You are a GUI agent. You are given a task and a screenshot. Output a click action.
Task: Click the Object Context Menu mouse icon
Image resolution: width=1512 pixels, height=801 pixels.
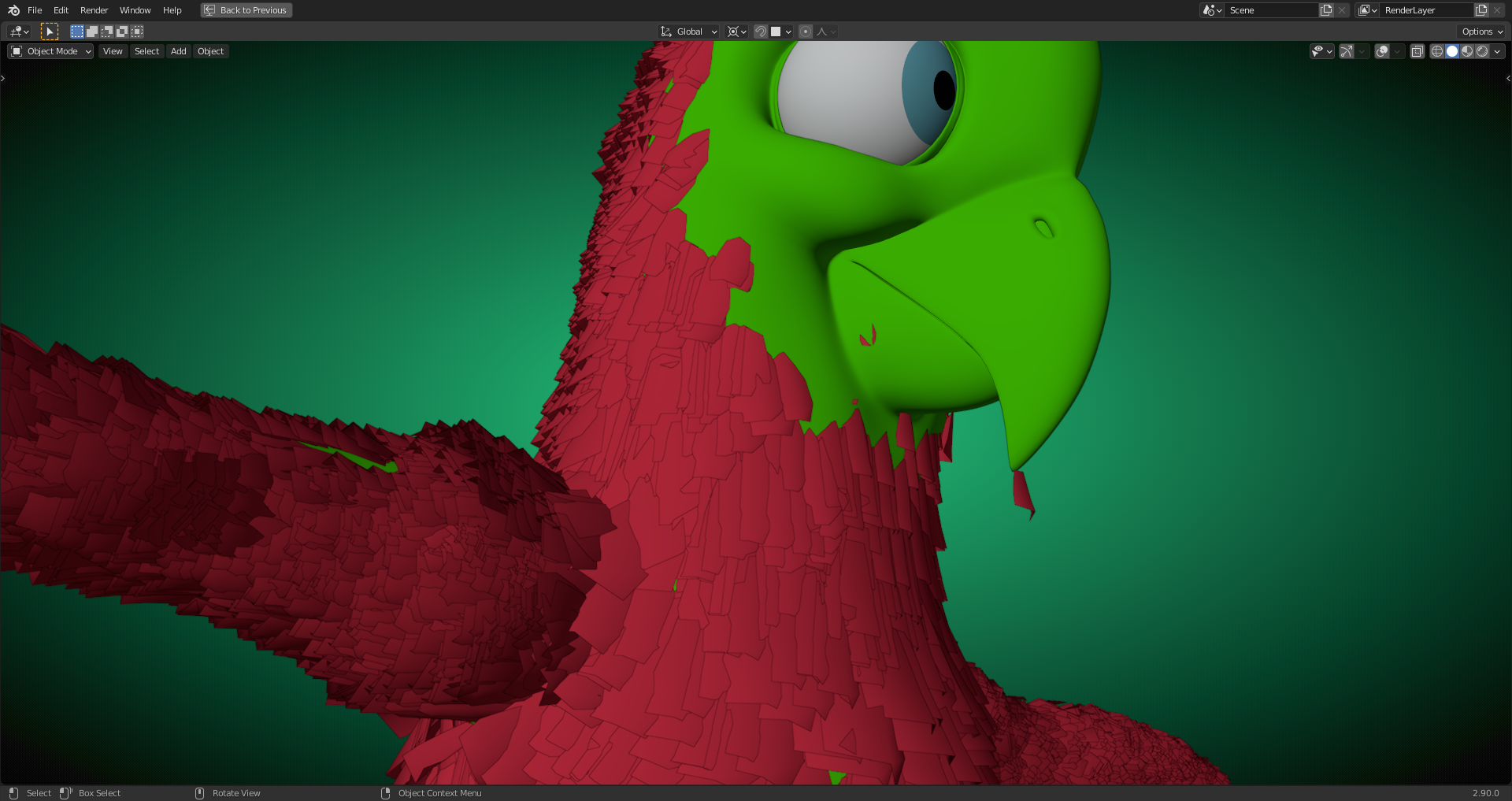385,793
